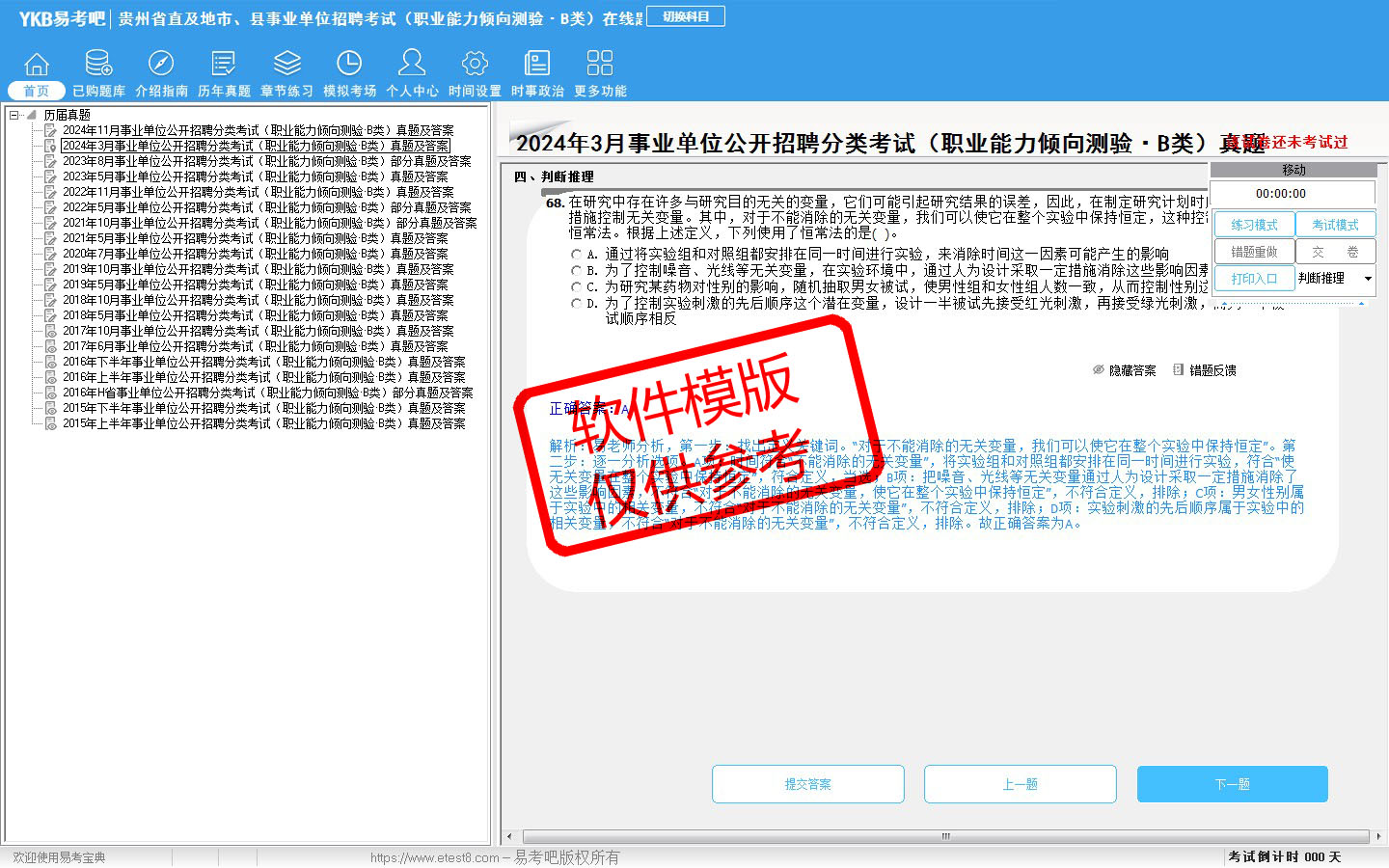Click the 错题反馈 feedback icon
Viewport: 1389px width, 868px height.
pyautogui.click(x=1178, y=369)
